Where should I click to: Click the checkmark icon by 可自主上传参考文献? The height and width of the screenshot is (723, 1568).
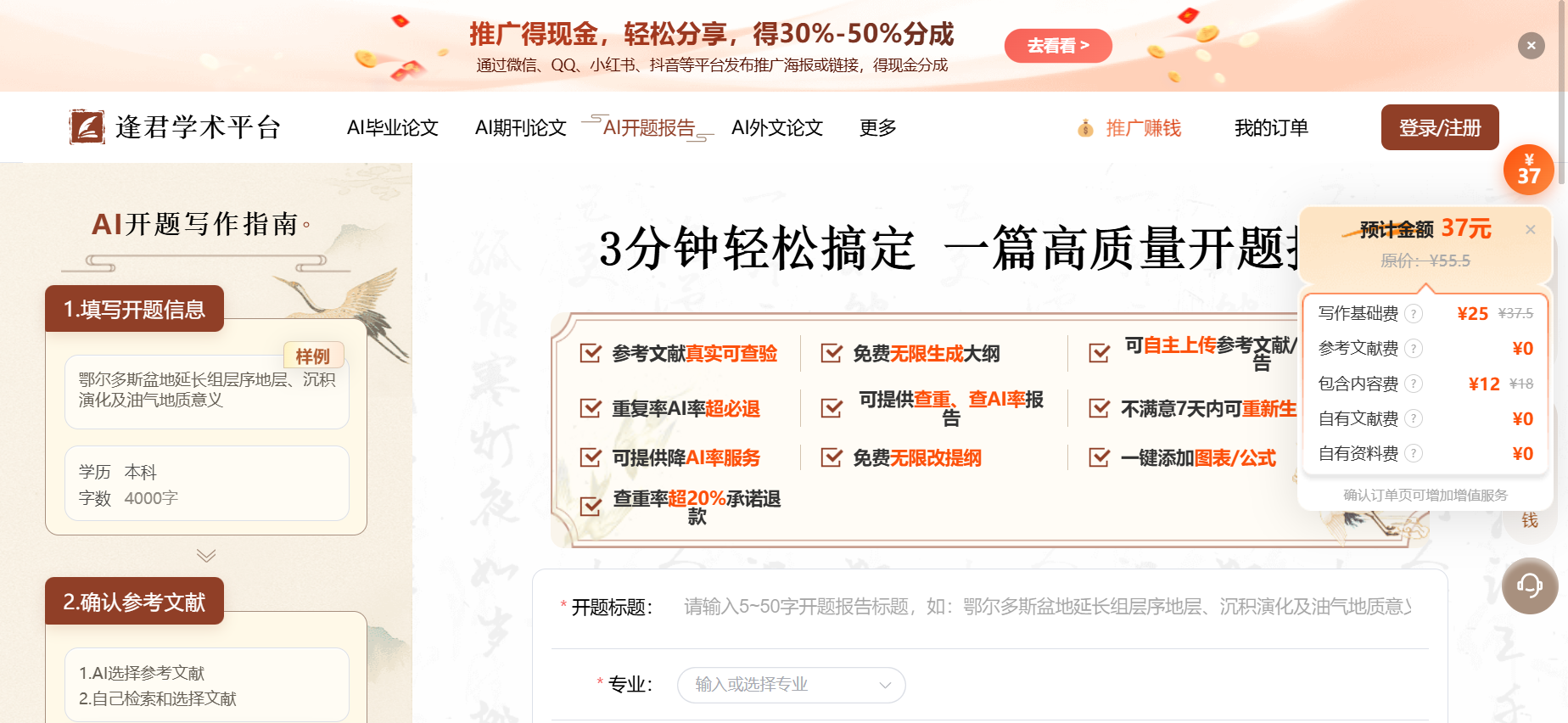[1100, 353]
